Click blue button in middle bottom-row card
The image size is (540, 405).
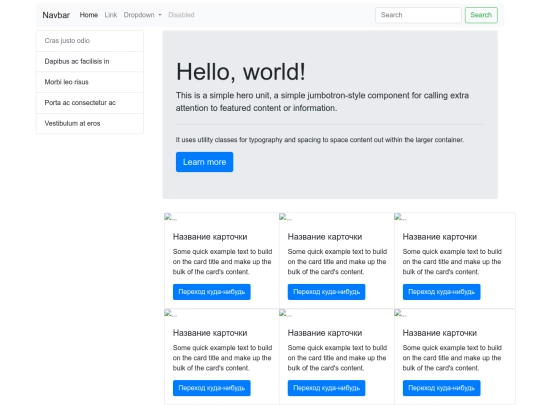[326, 388]
